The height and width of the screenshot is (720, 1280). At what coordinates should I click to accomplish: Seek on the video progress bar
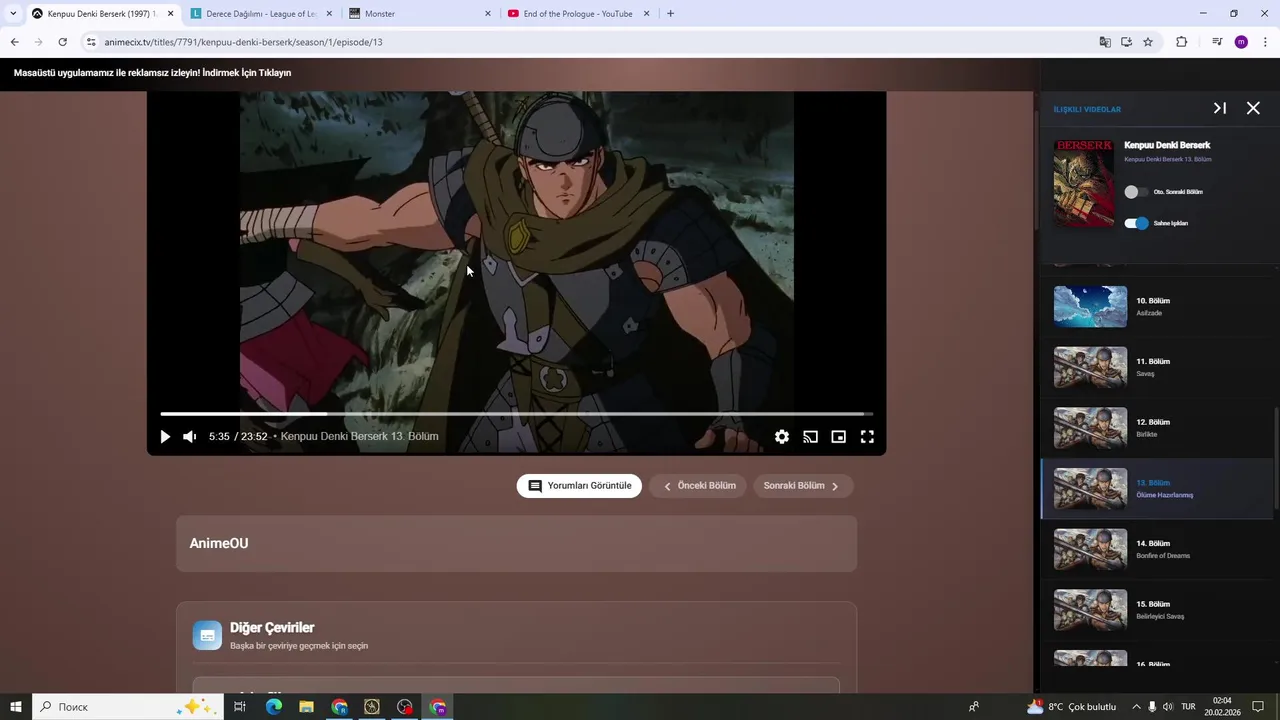tap(516, 413)
